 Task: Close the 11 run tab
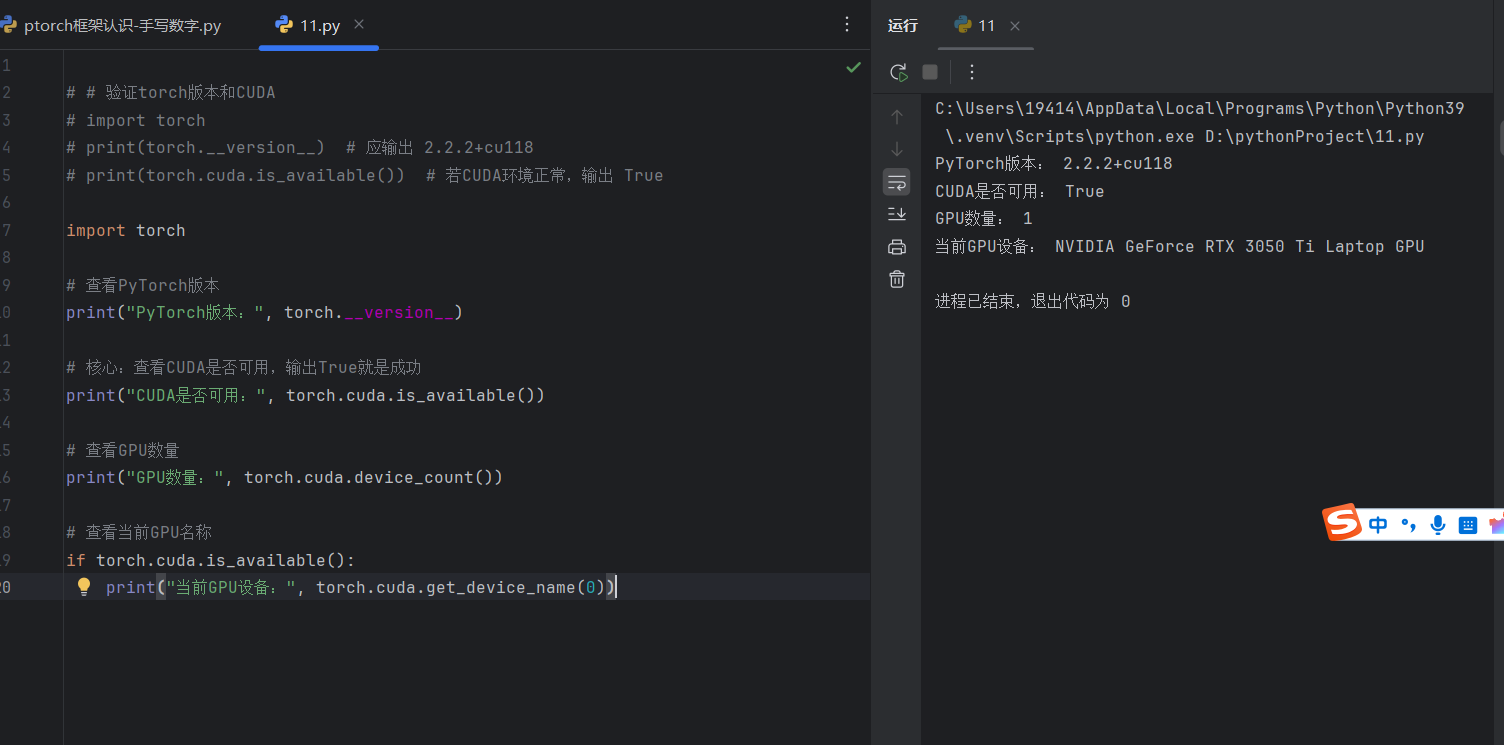(1015, 25)
